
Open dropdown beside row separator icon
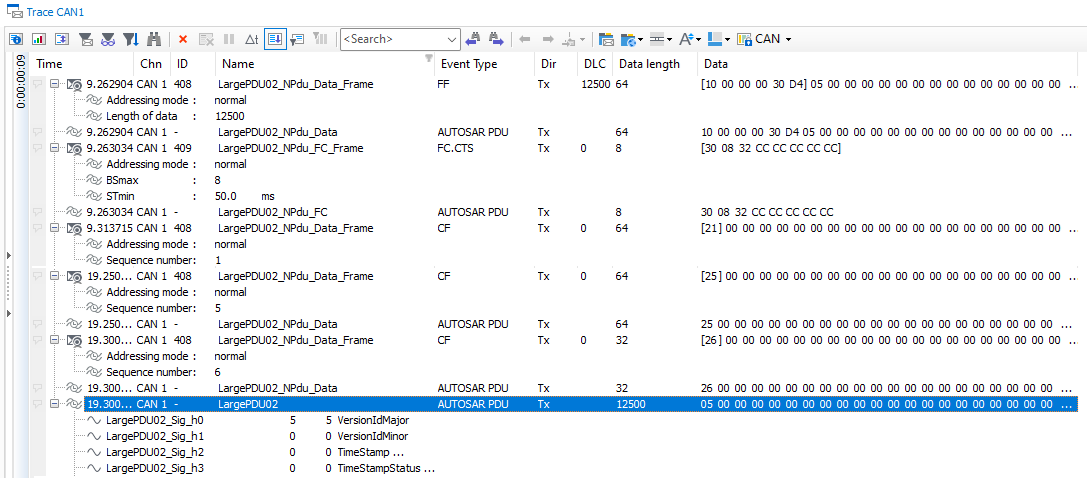pyautogui.click(x=670, y=40)
